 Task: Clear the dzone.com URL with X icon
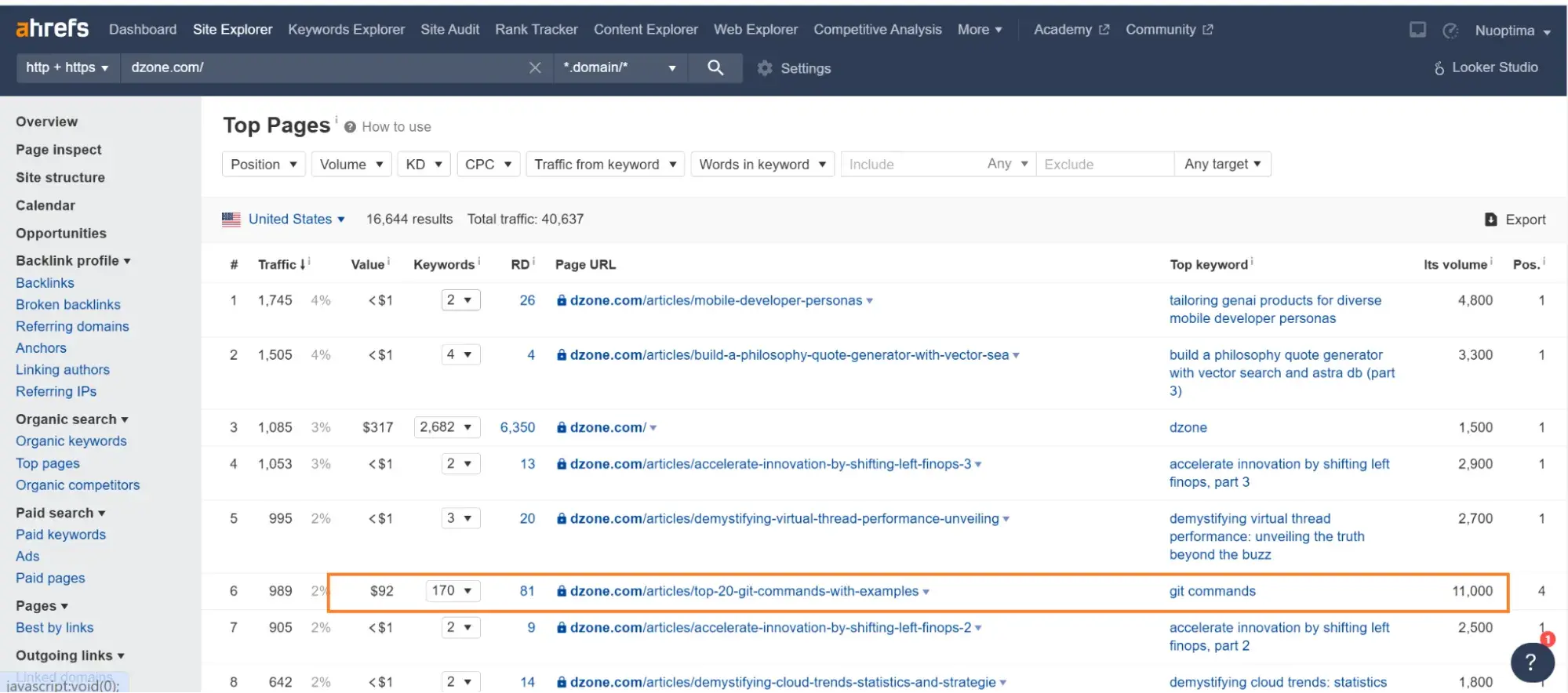535,67
